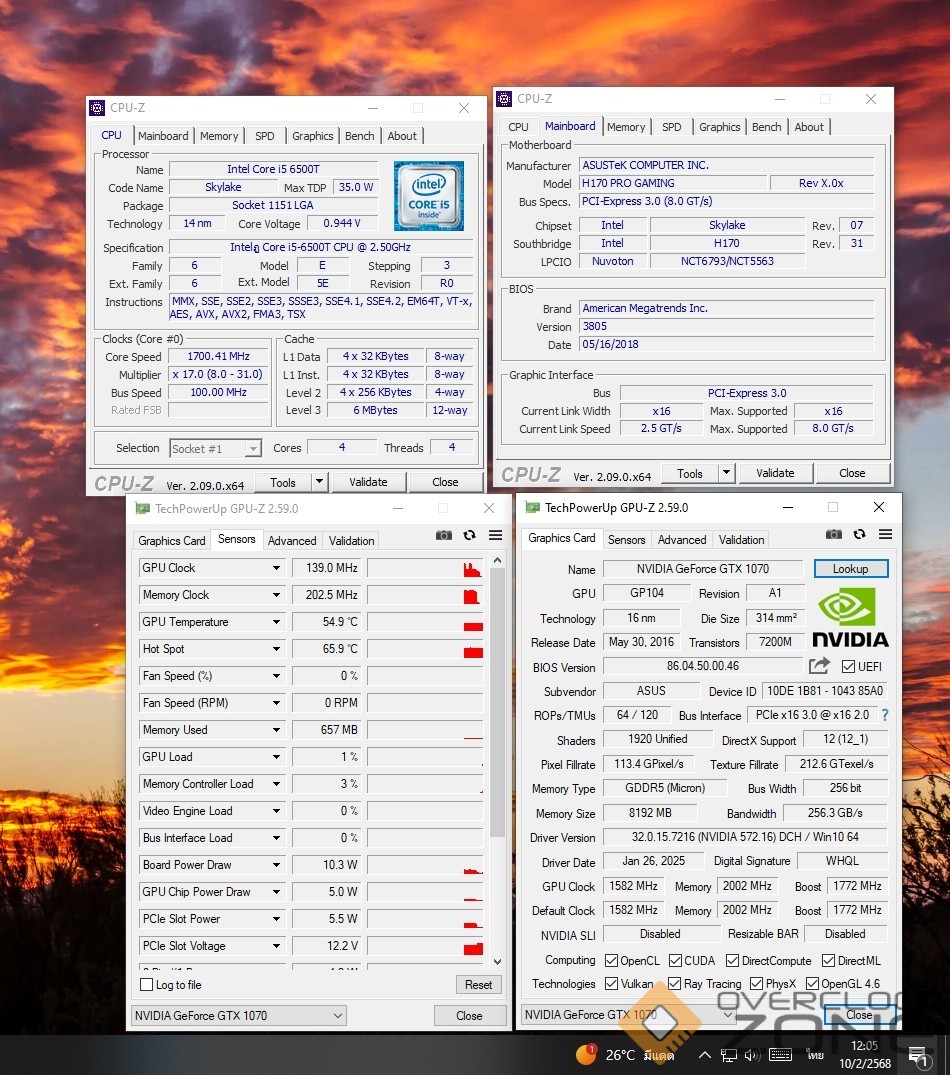
Task: Click Tools button in CPU-Z Mainboard window
Action: 690,473
